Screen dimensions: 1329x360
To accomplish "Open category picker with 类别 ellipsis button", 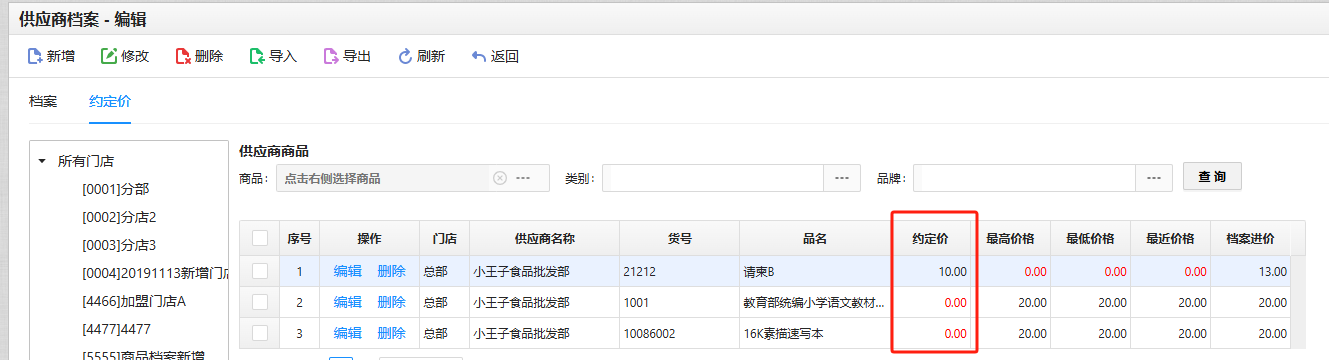I will click(841, 178).
